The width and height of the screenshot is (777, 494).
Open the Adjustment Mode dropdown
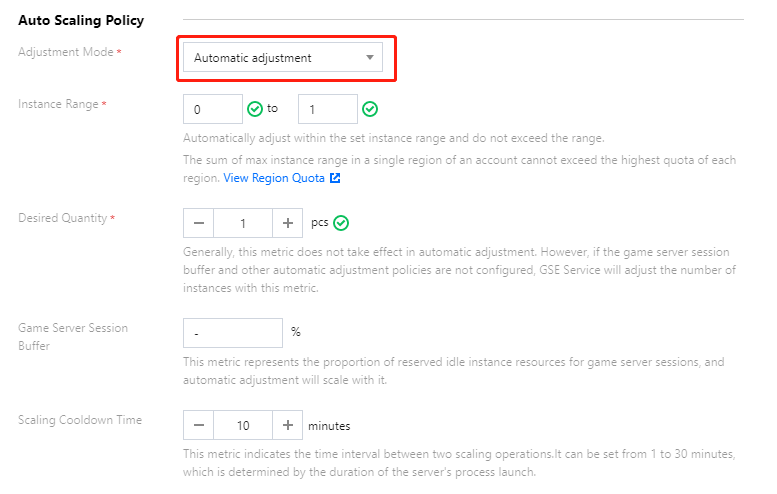(x=282, y=57)
